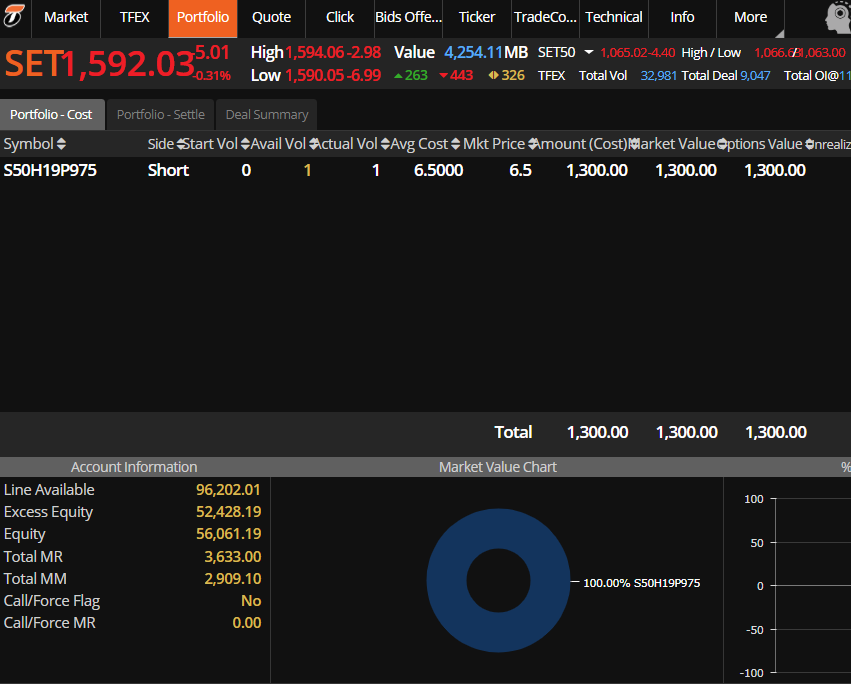
Task: Click the 100.00% S50H19P975 chart label
Action: point(642,583)
